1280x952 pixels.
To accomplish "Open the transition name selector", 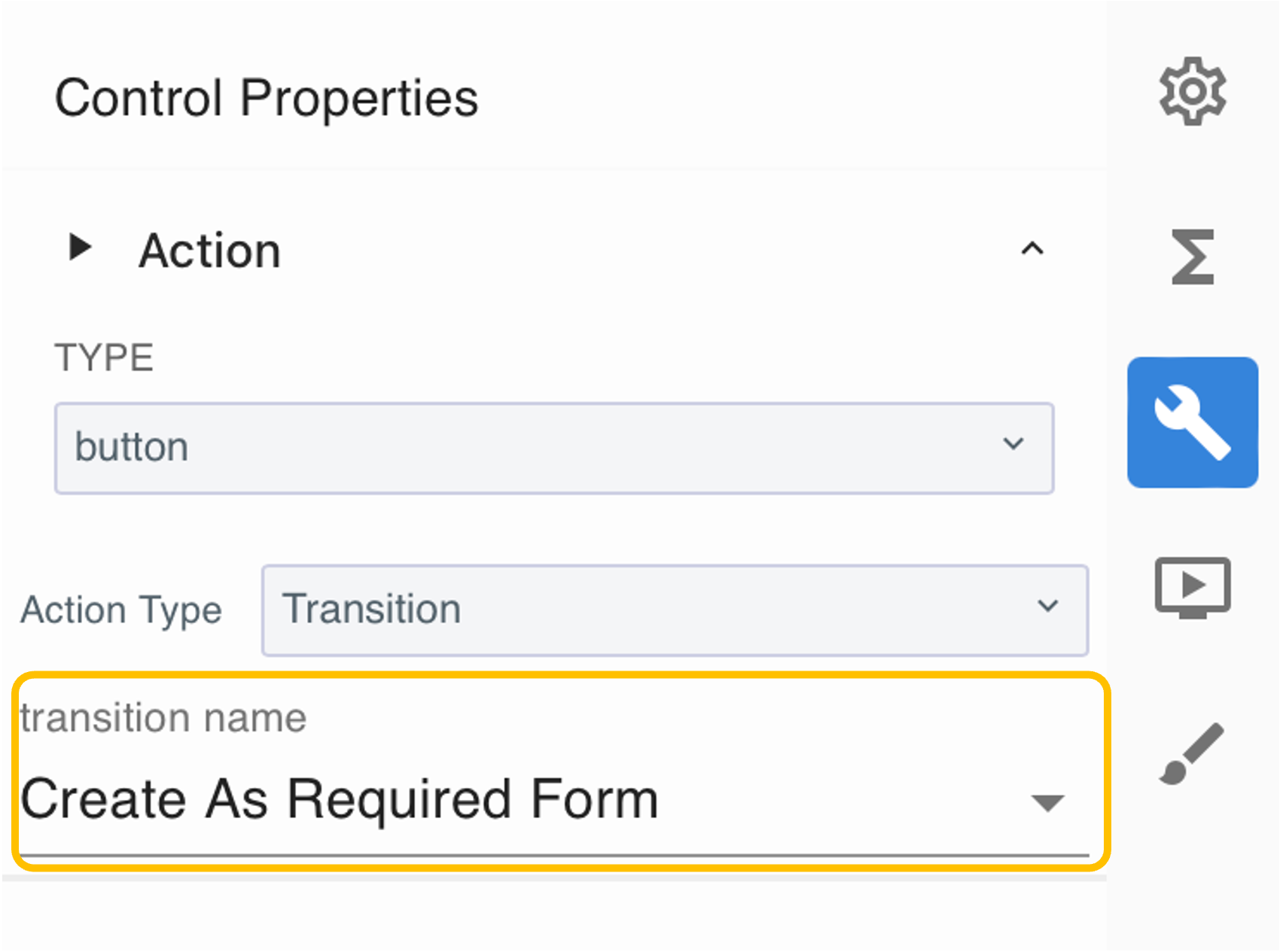I will pos(553,799).
